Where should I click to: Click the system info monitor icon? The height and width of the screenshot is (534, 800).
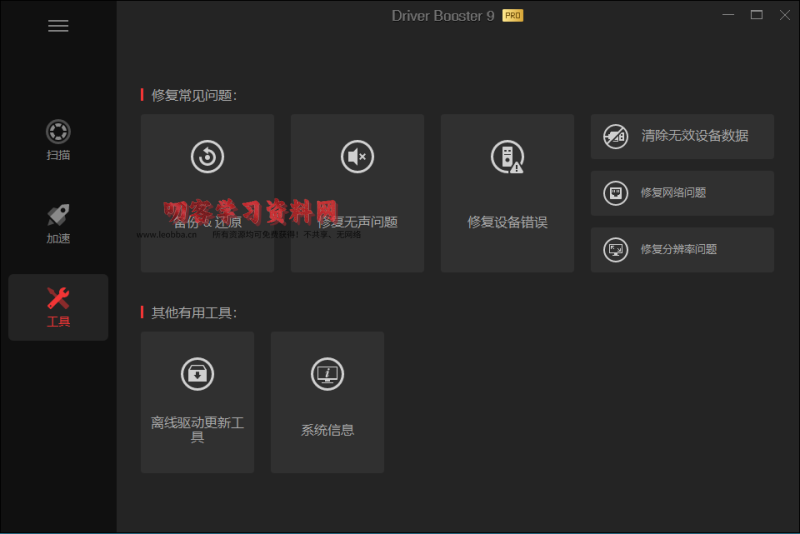(327, 374)
